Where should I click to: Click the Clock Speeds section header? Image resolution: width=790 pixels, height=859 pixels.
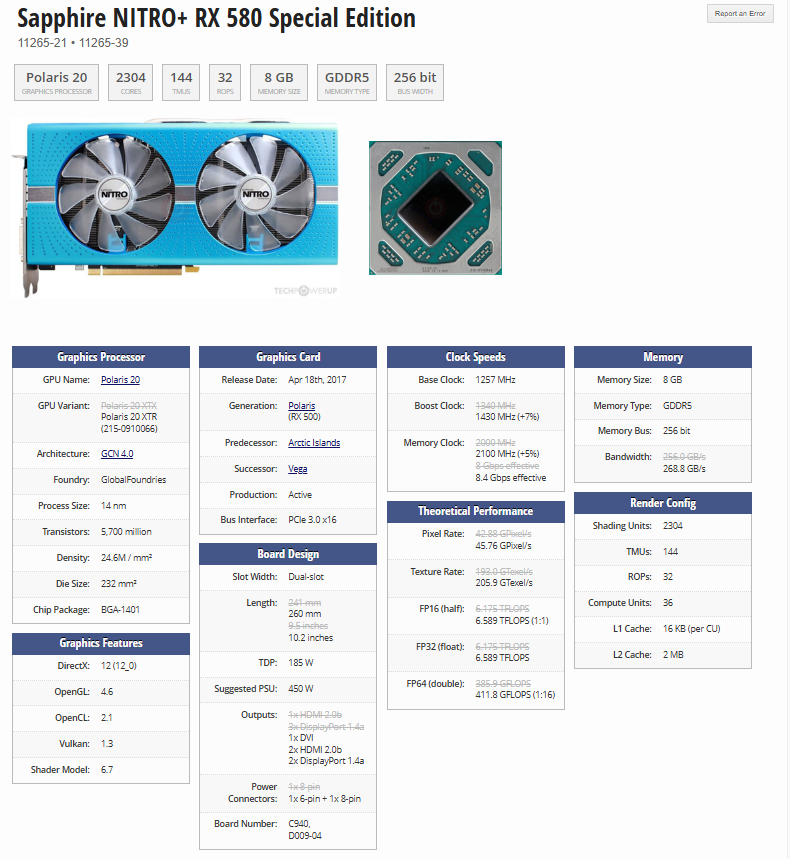click(476, 357)
